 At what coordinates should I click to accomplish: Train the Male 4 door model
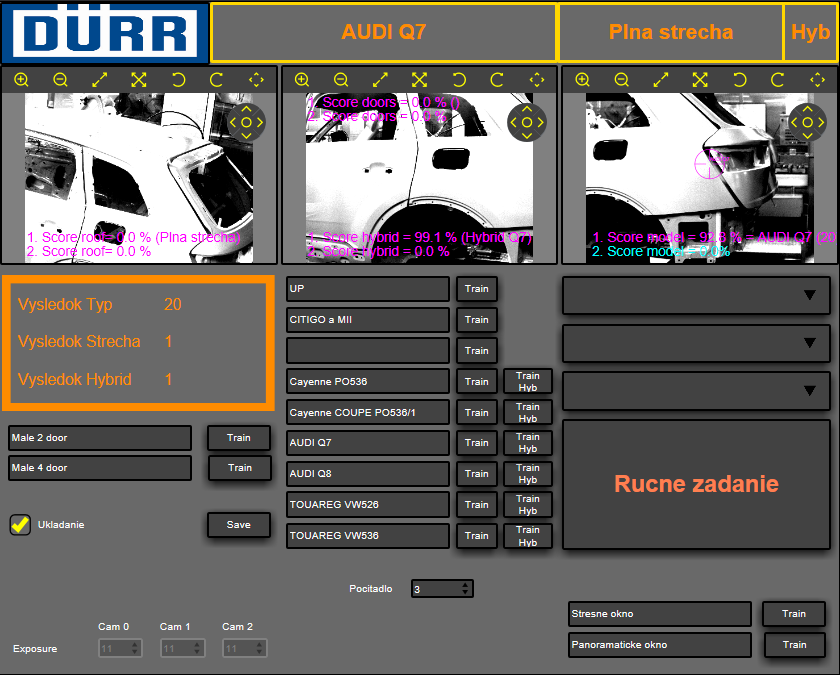239,468
